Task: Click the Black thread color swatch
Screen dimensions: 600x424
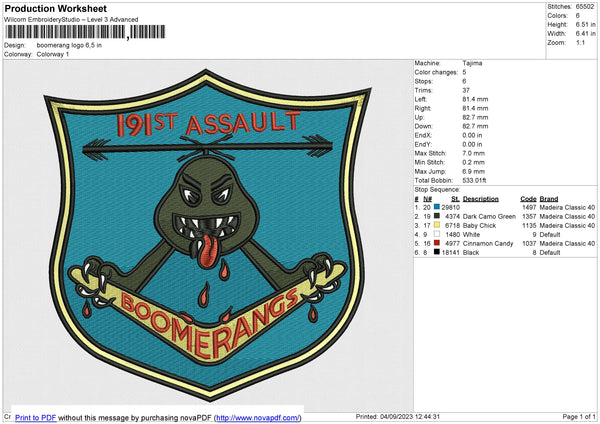Action: point(437,252)
